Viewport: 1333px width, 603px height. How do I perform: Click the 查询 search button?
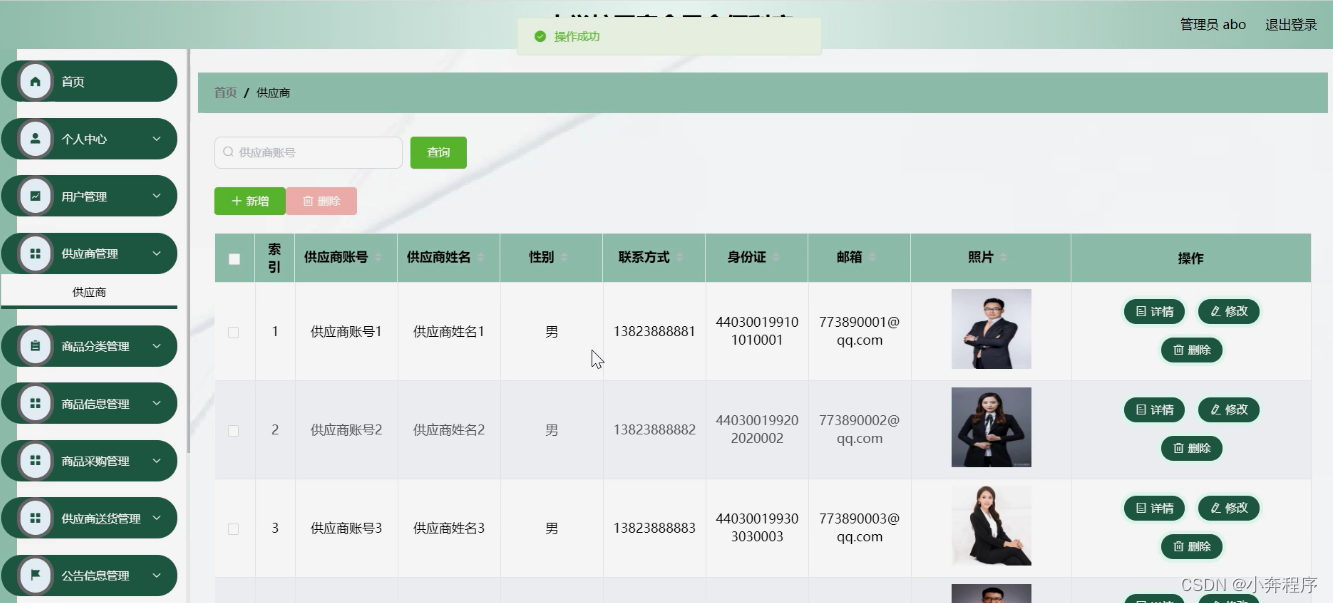[x=438, y=152]
